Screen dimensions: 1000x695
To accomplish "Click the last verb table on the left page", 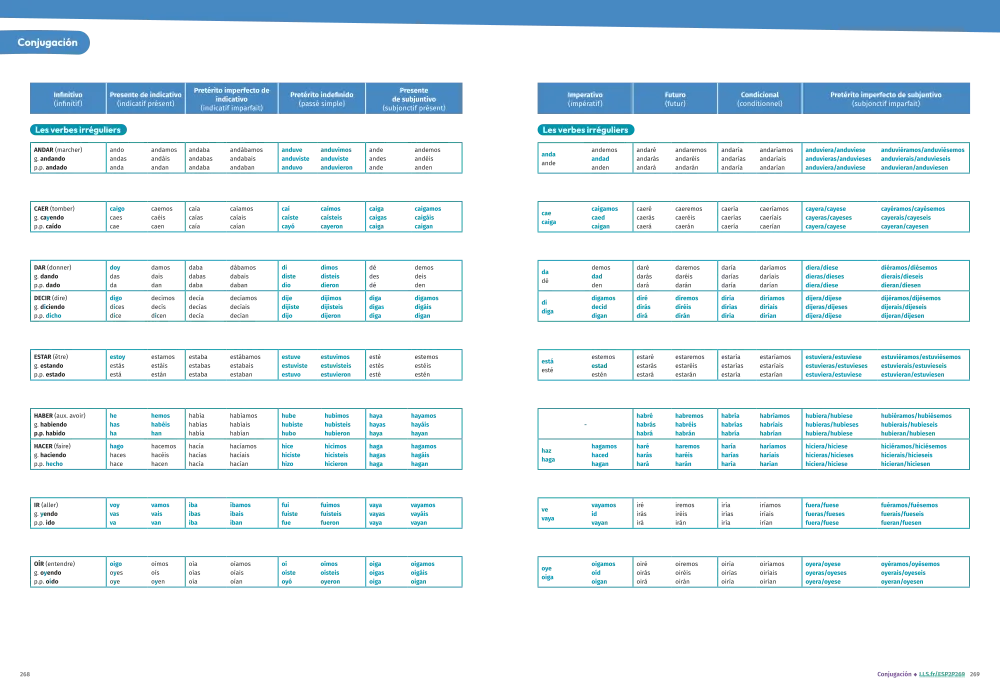I will click(x=245, y=572).
